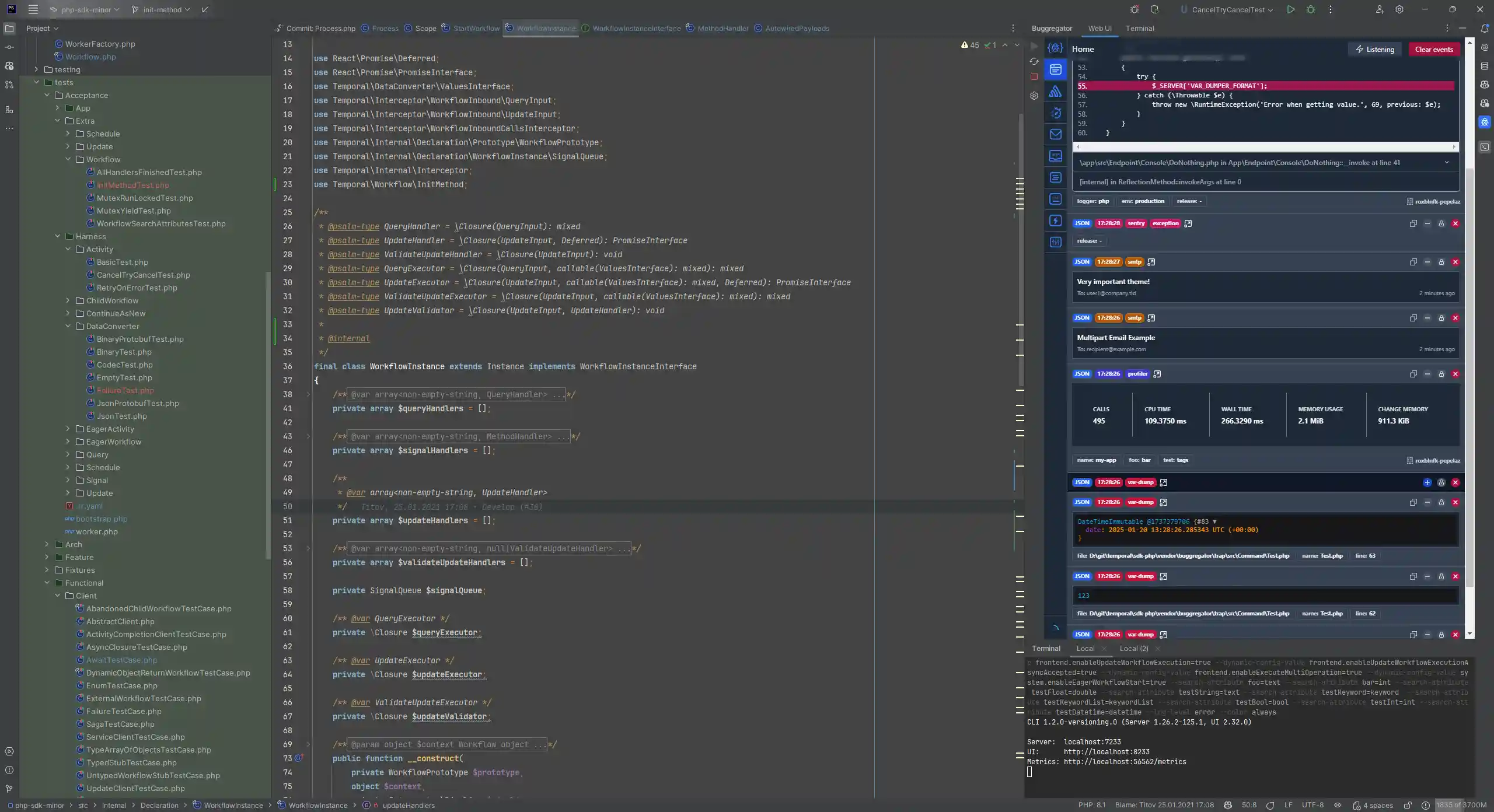The width and height of the screenshot is (1494, 812).
Task: Toggle the file lock icon in the status bar
Action: coord(1408,806)
